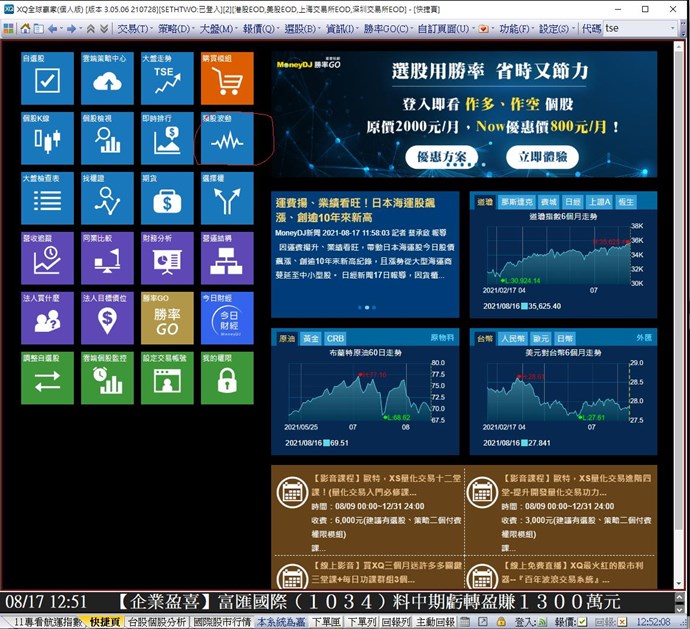The width and height of the screenshot is (690, 629).
Task: Open the 法人買什麼 tile
Action: (x=47, y=318)
